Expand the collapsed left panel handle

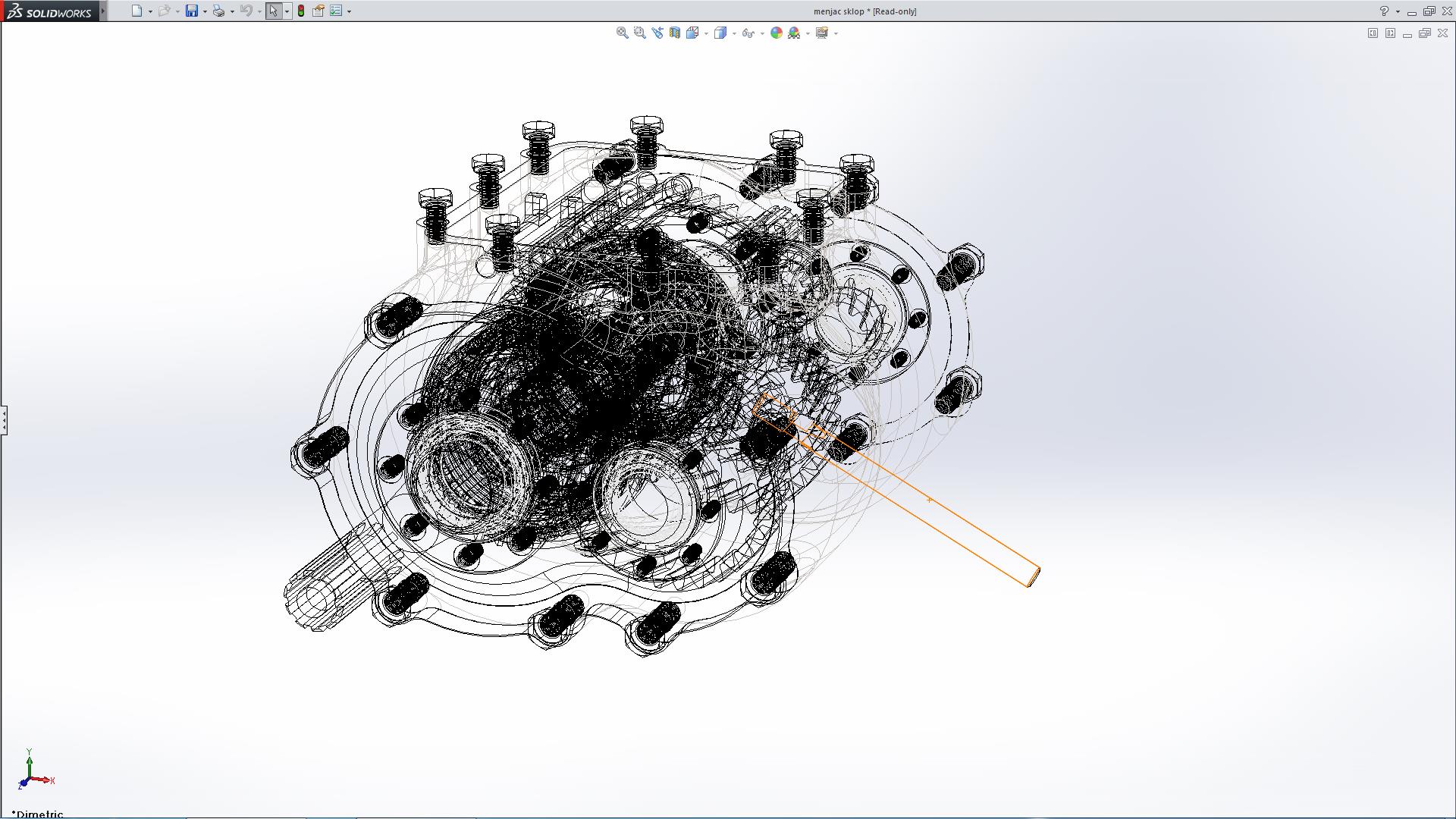click(4, 419)
